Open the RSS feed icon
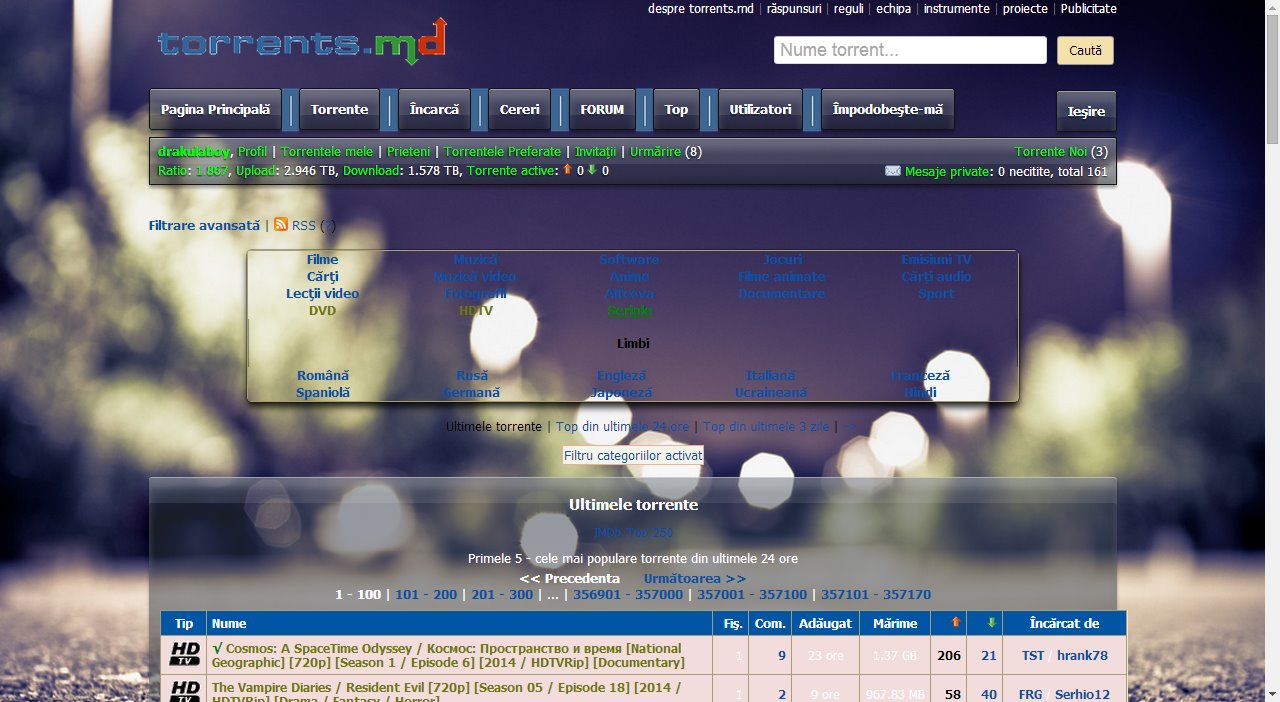 click(281, 225)
